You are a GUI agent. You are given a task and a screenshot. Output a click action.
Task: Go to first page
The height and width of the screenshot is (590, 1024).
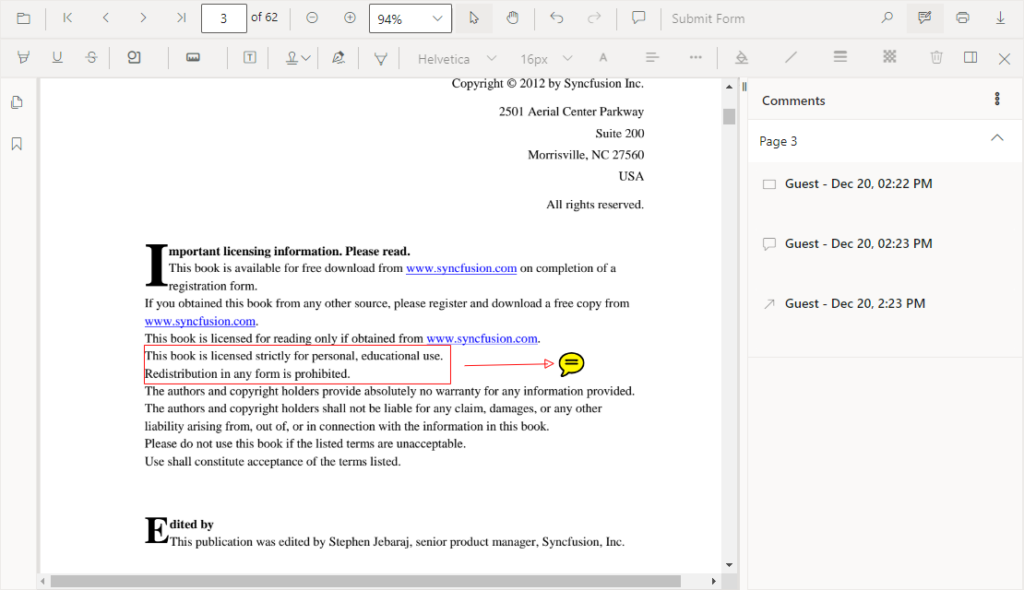click(x=67, y=18)
